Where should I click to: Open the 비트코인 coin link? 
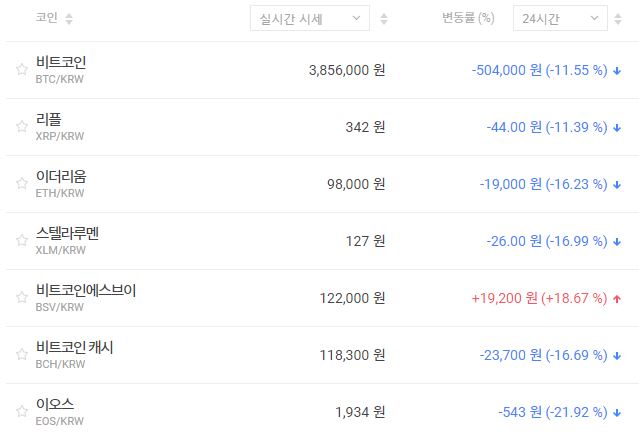pyautogui.click(x=61, y=63)
